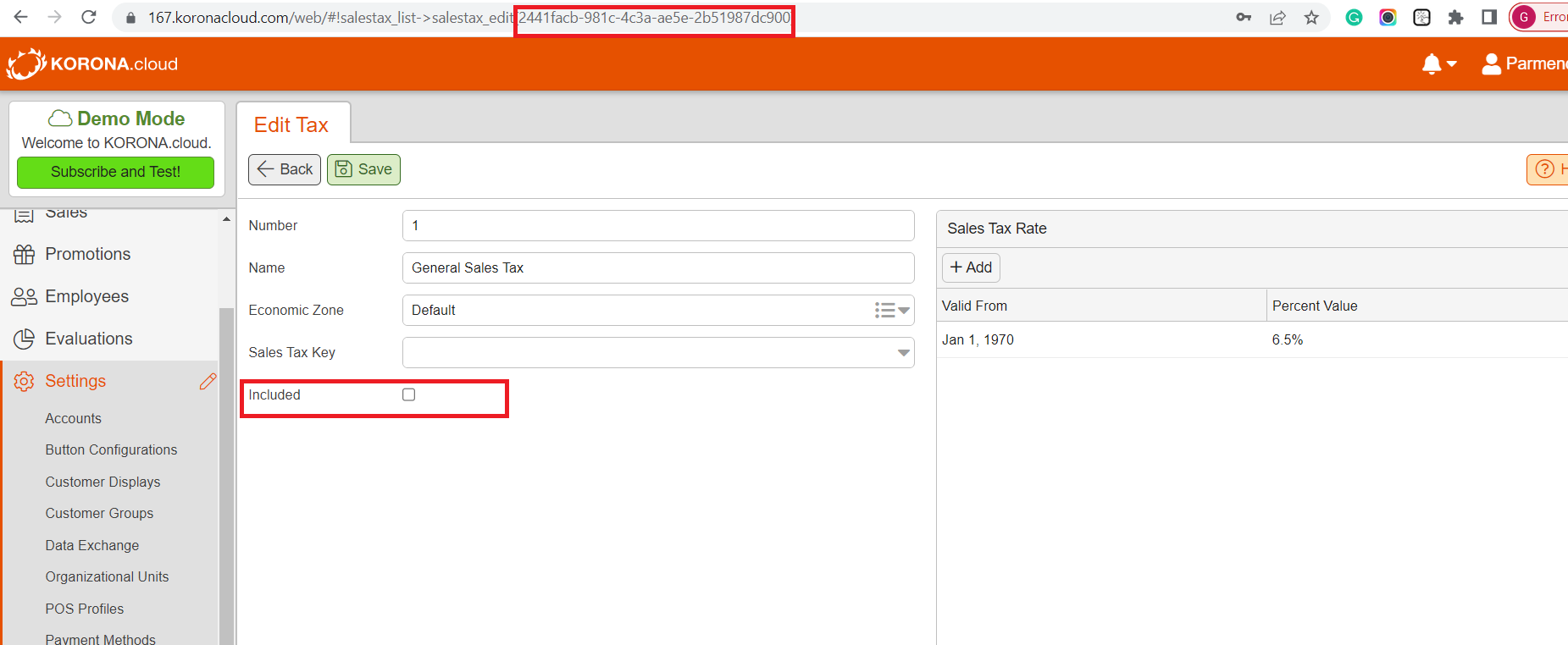This screenshot has height=645, width=1568.
Task: Open Promotions in the sidebar
Action: pyautogui.click(x=88, y=254)
